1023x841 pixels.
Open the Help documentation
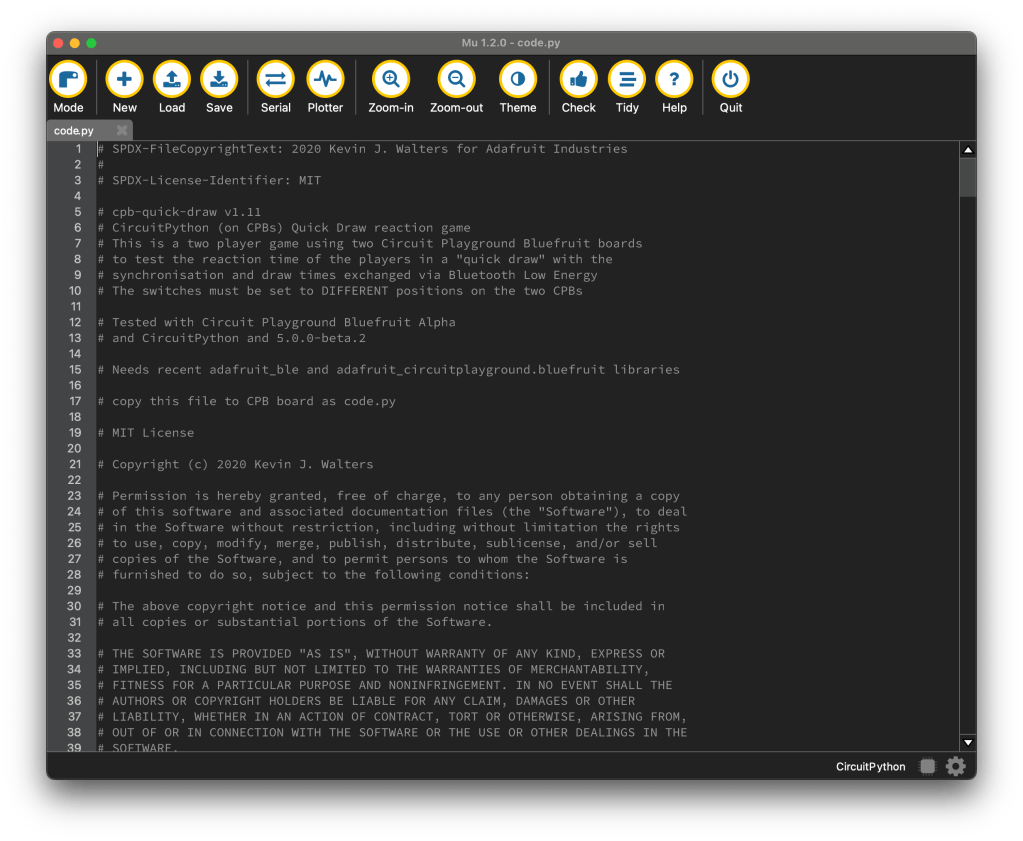675,80
